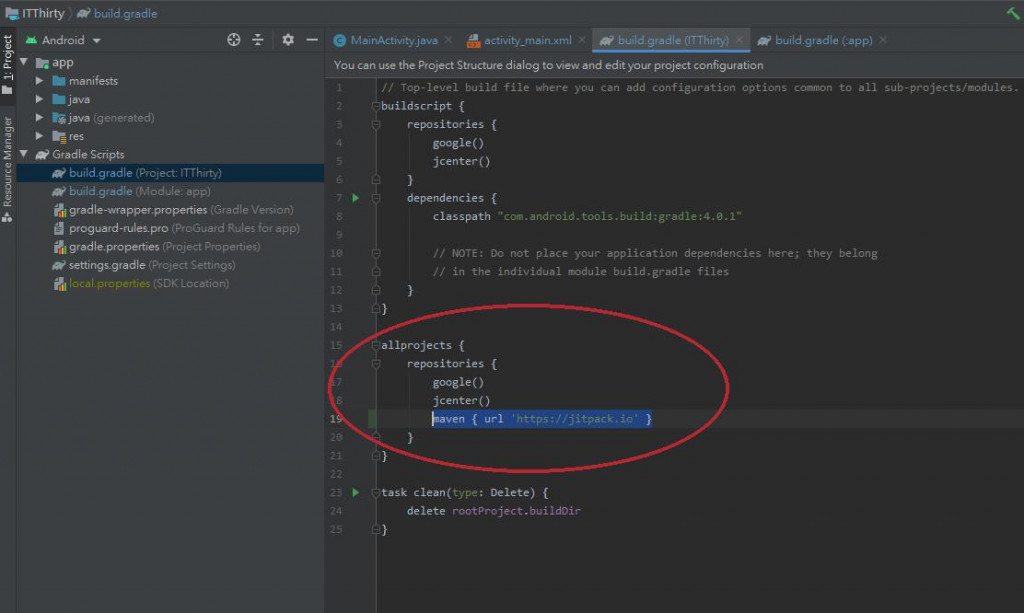This screenshot has height=613, width=1024.
Task: Fold the buildscript block on line 2
Action: point(375,106)
